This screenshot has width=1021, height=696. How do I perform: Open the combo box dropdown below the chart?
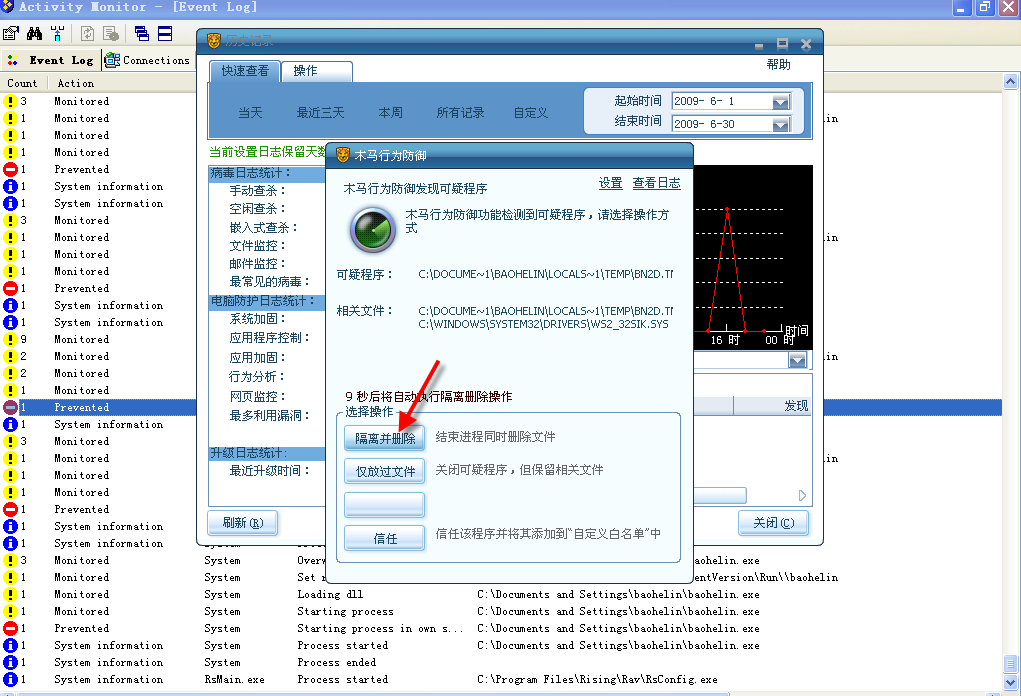pos(797,360)
